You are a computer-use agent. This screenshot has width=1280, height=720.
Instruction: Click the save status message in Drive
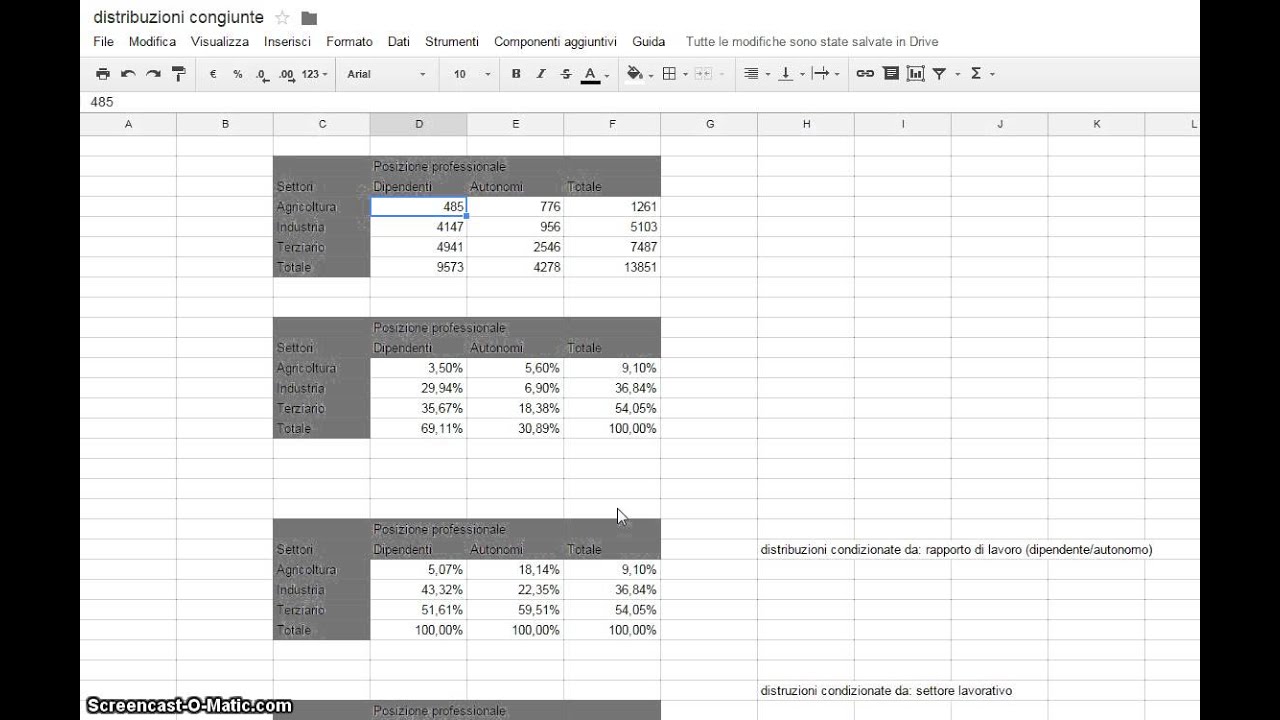[x=812, y=42]
